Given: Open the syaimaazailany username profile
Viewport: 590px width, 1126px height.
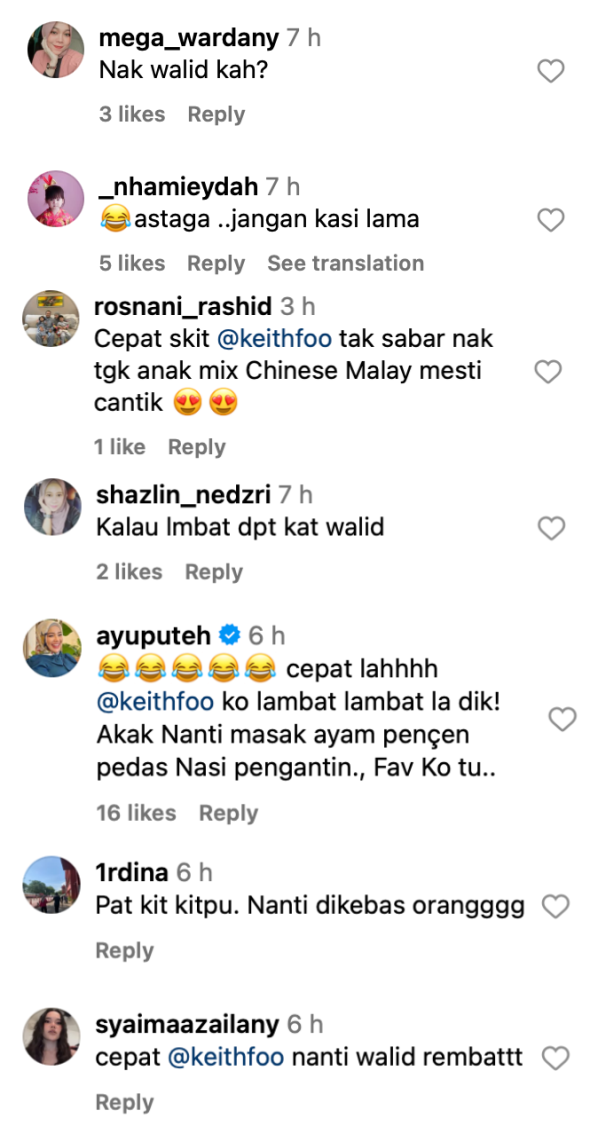Looking at the screenshot, I should (x=187, y=1025).
